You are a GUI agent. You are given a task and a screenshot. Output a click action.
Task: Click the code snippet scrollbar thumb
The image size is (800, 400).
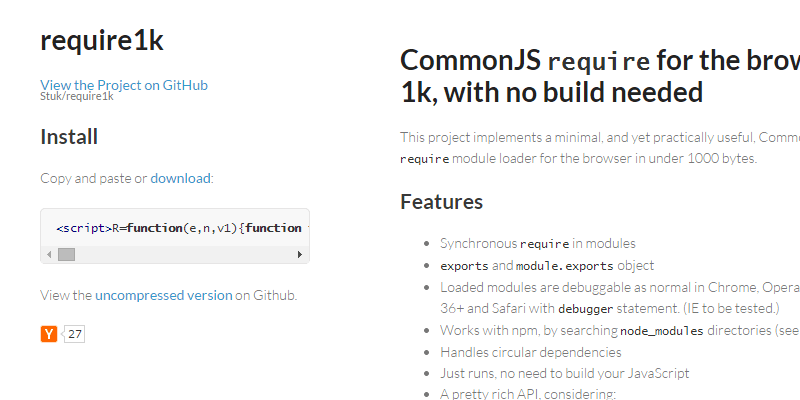[x=66, y=255]
